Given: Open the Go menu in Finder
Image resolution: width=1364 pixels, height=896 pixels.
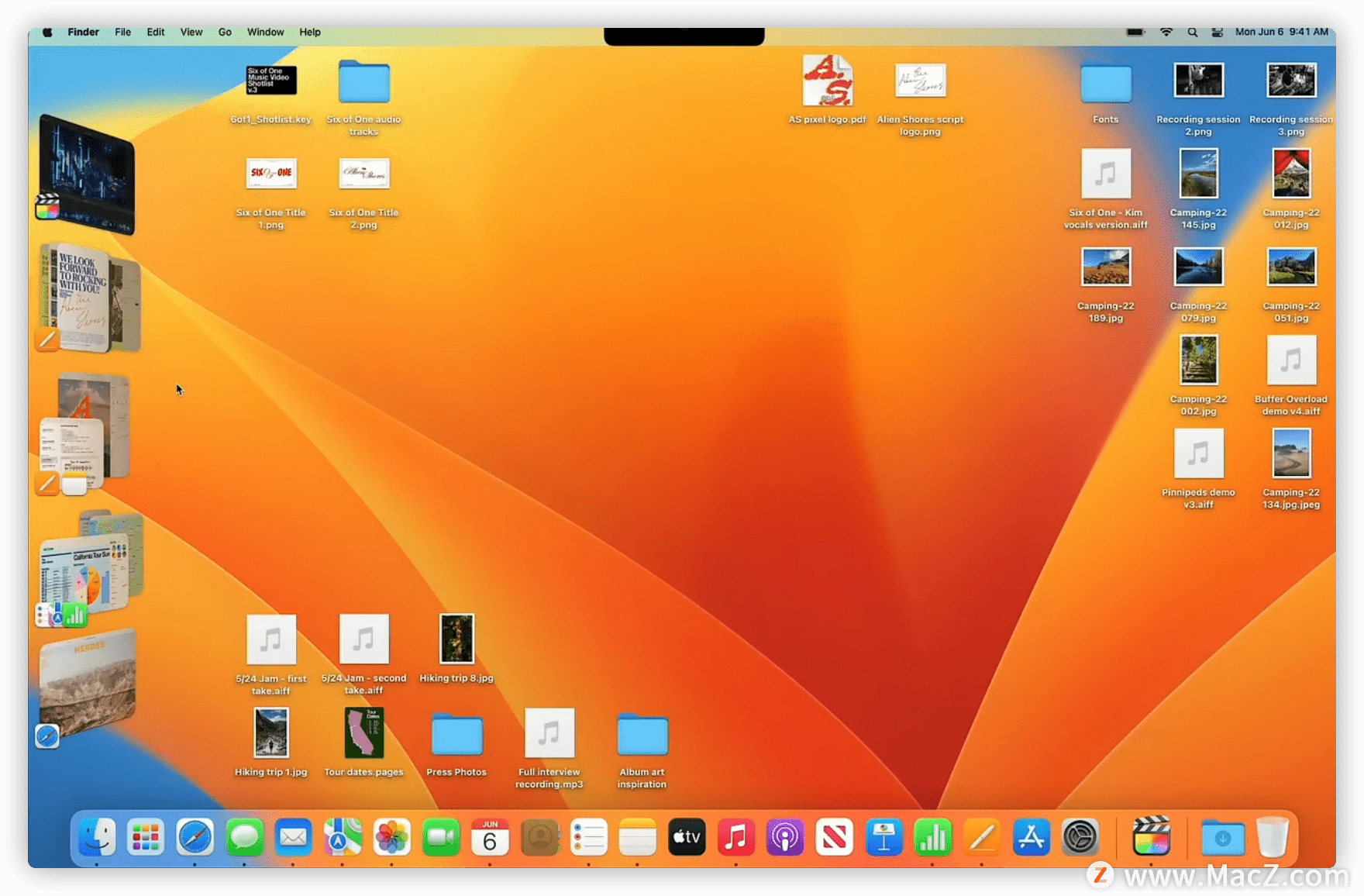Looking at the screenshot, I should coord(225,32).
